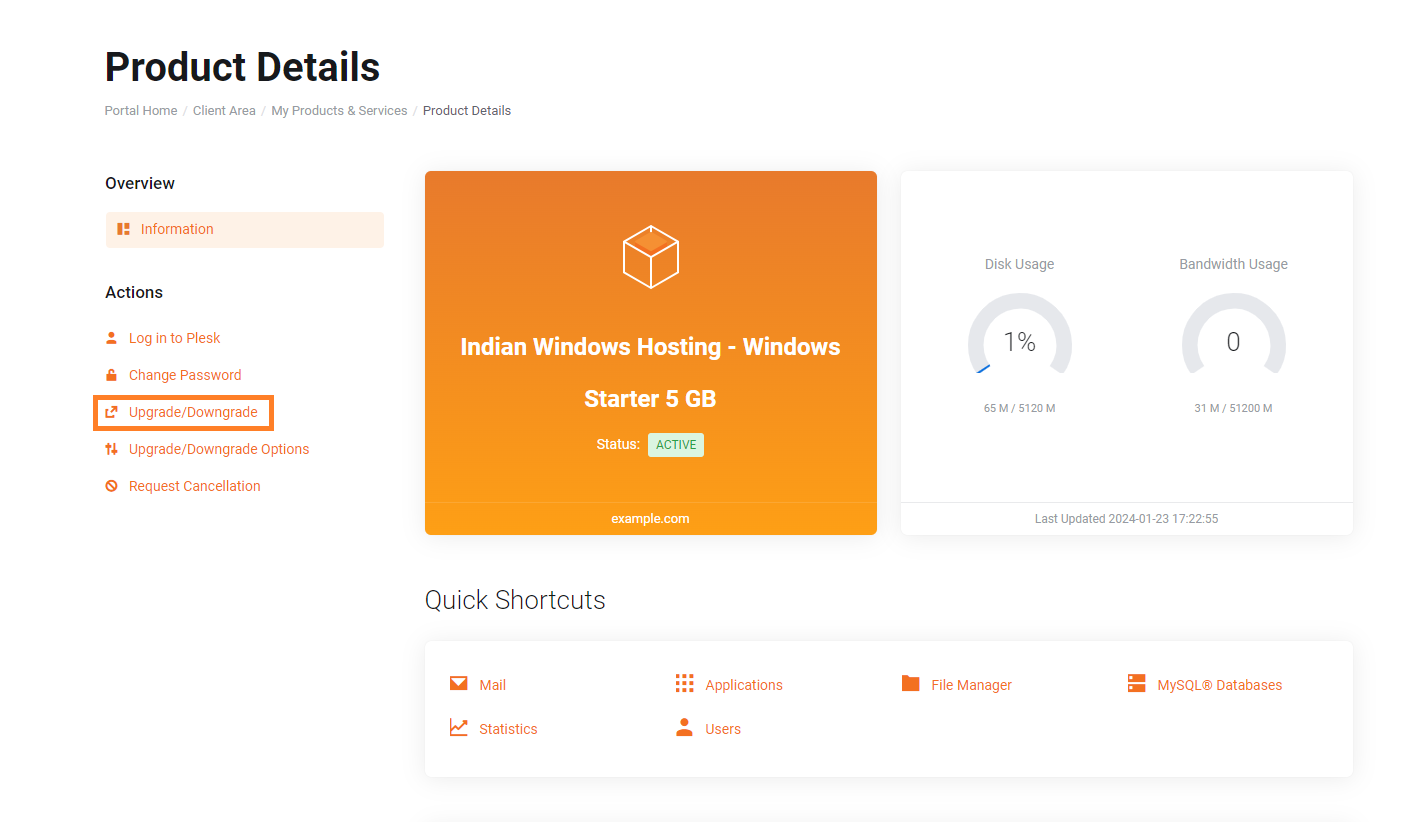The width and height of the screenshot is (1426, 822).
Task: Click the Disk Usage label
Action: coord(1019,264)
